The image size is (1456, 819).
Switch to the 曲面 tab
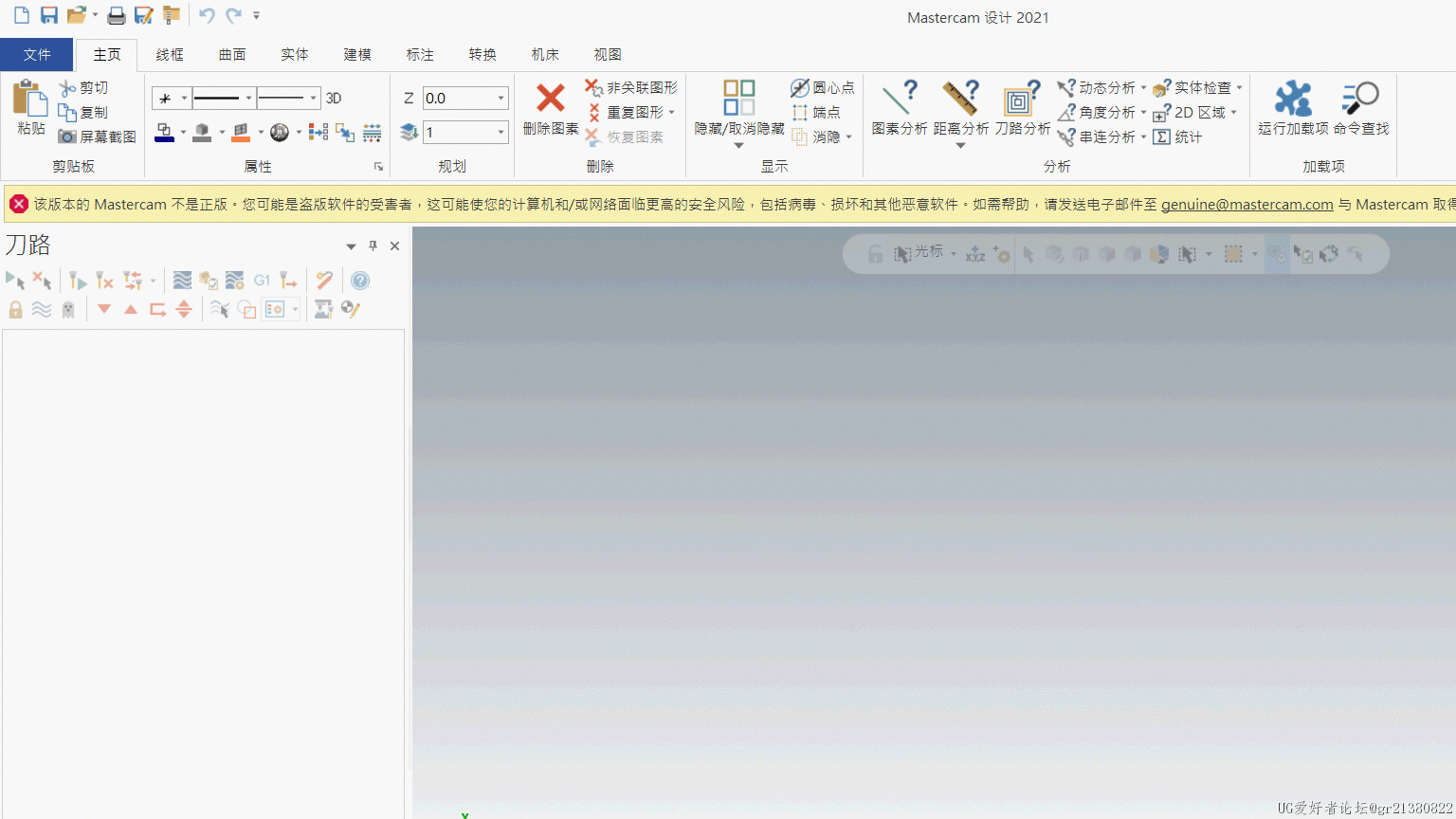point(232,54)
